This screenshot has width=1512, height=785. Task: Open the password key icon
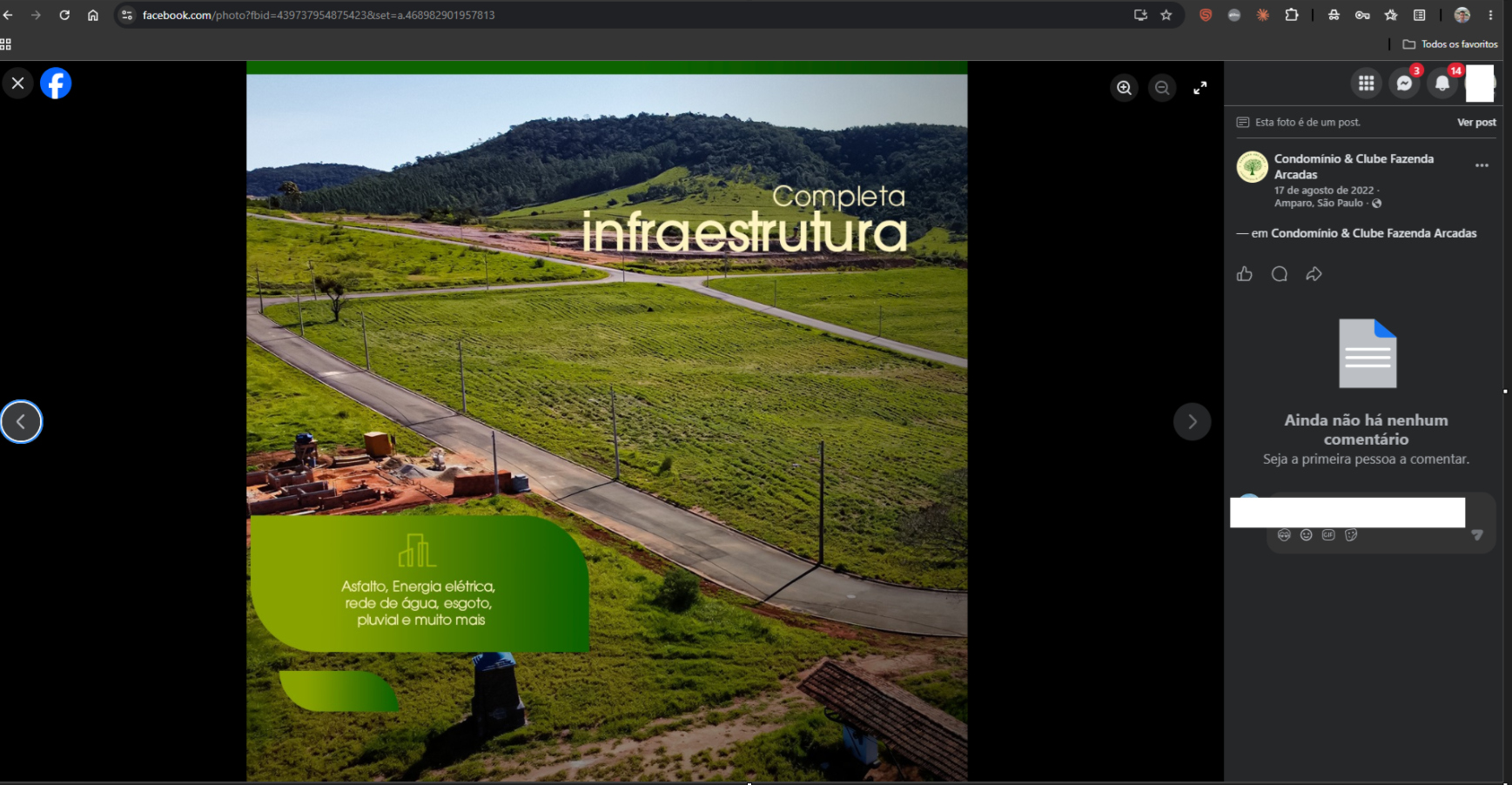coord(1362,15)
